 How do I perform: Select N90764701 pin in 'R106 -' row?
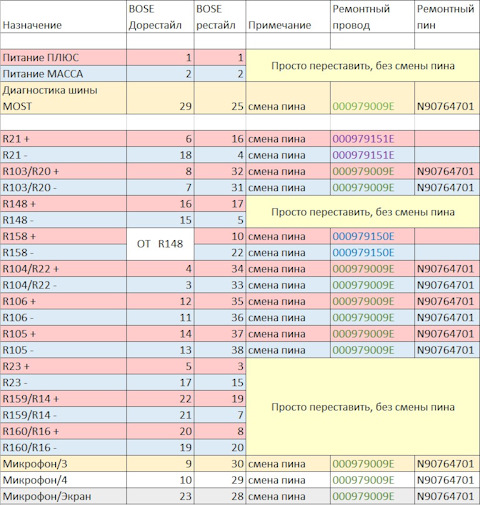tap(445, 318)
